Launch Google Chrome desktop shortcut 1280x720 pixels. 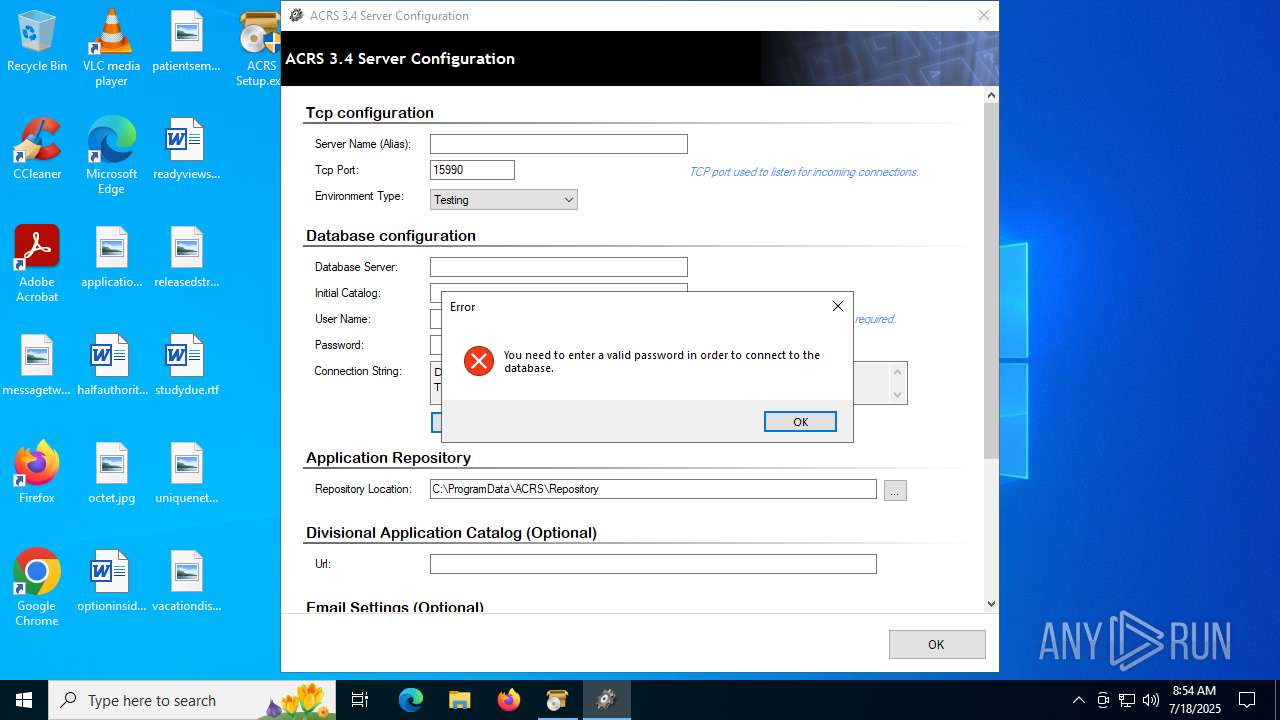pyautogui.click(x=37, y=588)
